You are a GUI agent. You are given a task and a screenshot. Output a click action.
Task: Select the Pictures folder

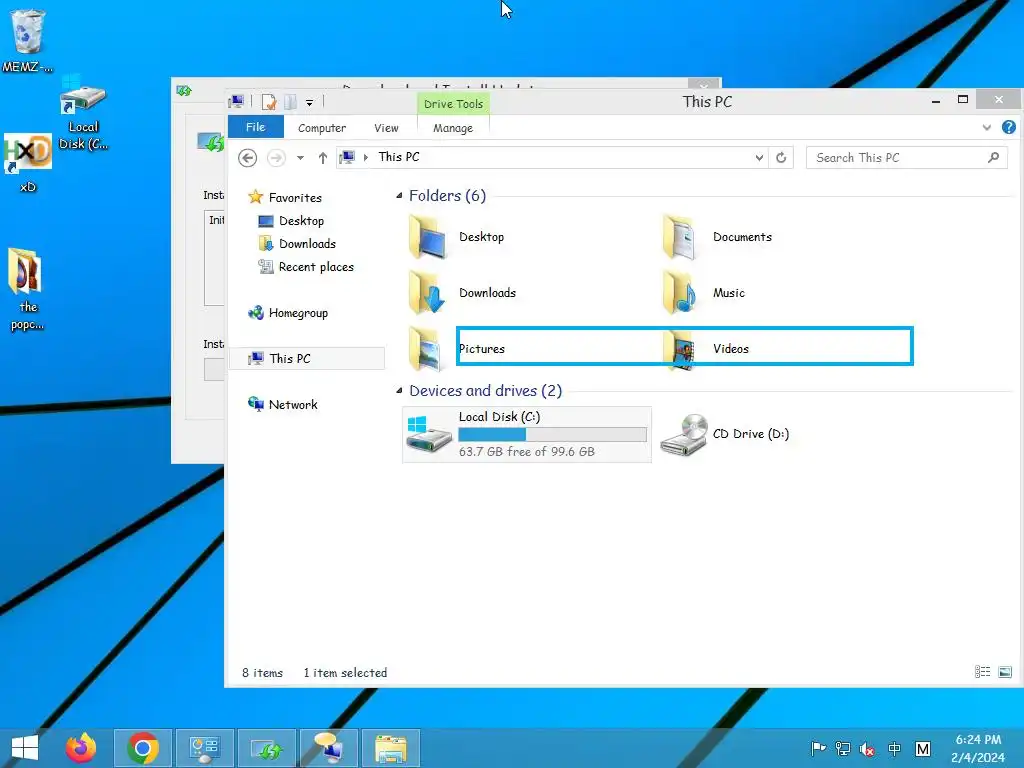[x=457, y=349]
